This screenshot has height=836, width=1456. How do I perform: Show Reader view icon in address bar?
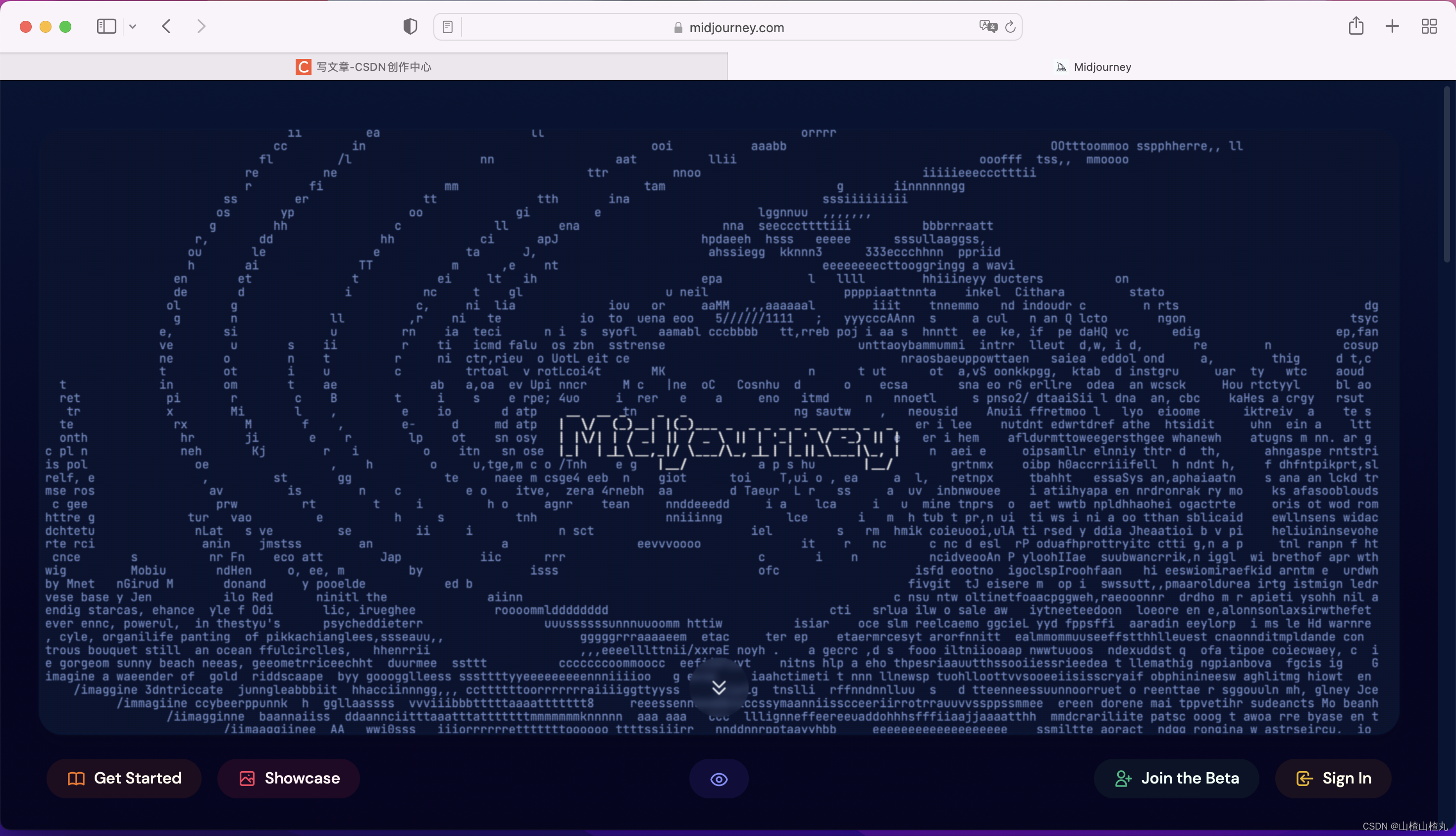pyautogui.click(x=448, y=27)
